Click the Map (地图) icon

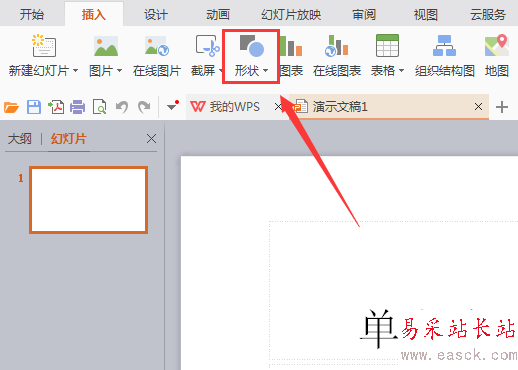click(497, 45)
